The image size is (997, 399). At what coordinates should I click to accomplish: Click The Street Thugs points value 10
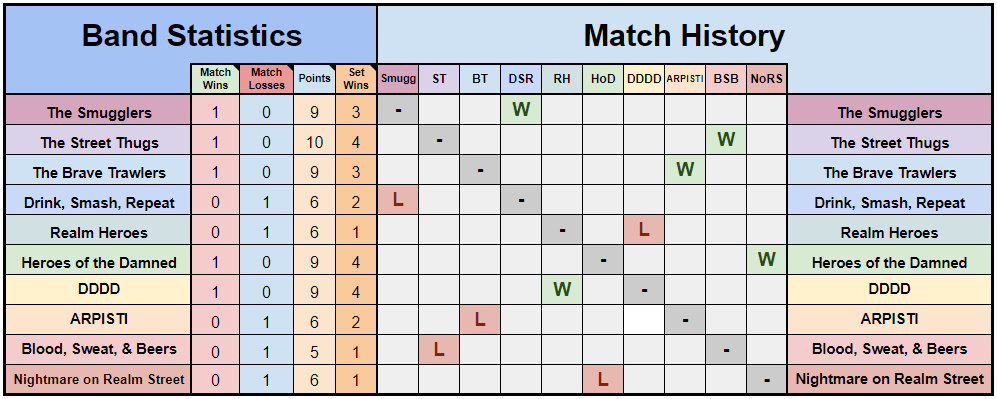coord(314,140)
